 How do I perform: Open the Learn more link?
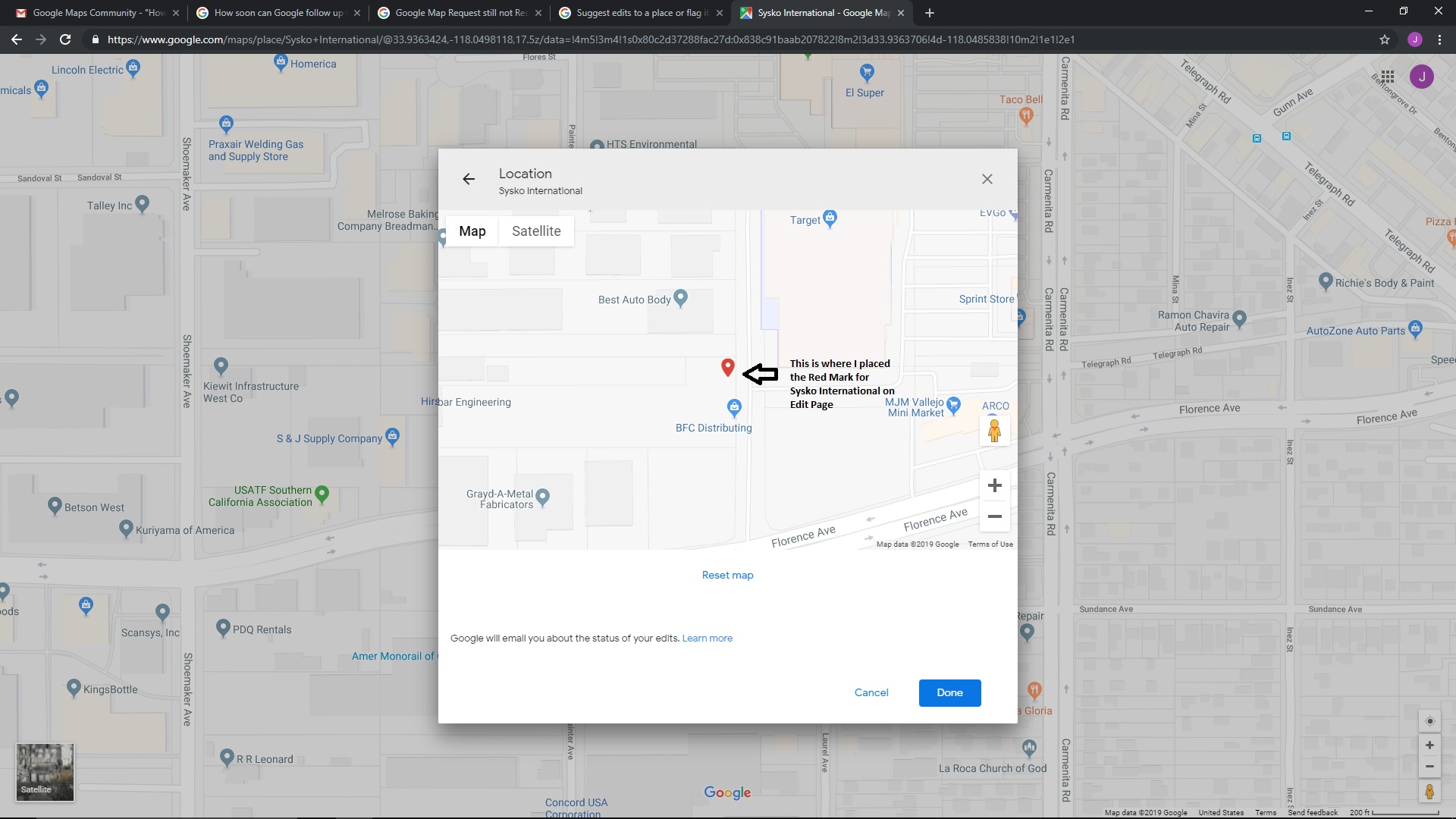tap(707, 639)
